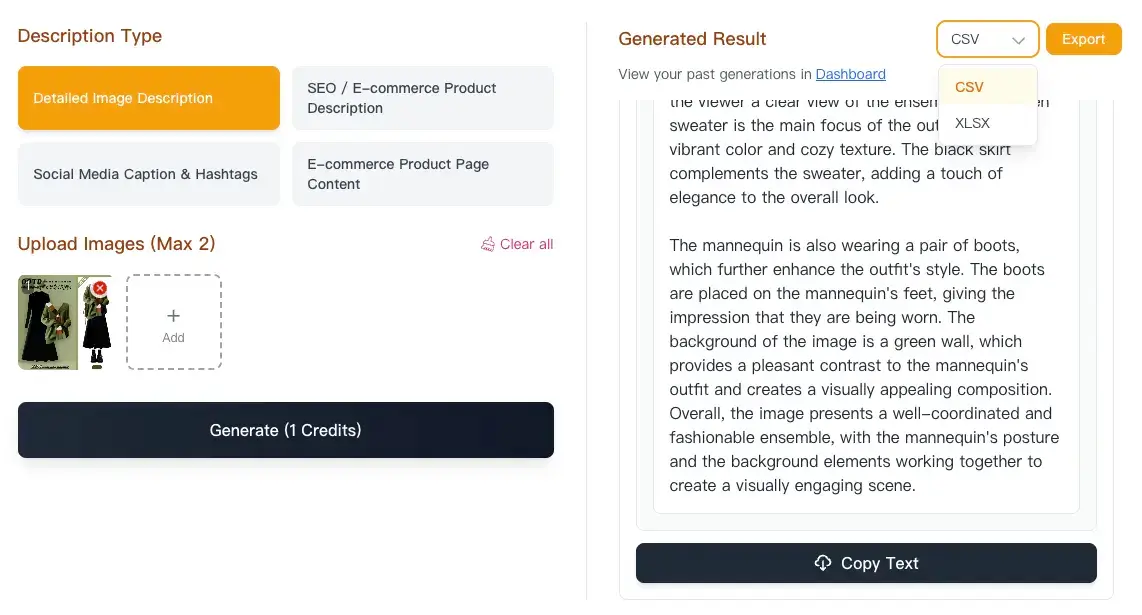Select SEO / E-commerce Product Description type
This screenshot has height=615, width=1142.
pos(422,97)
